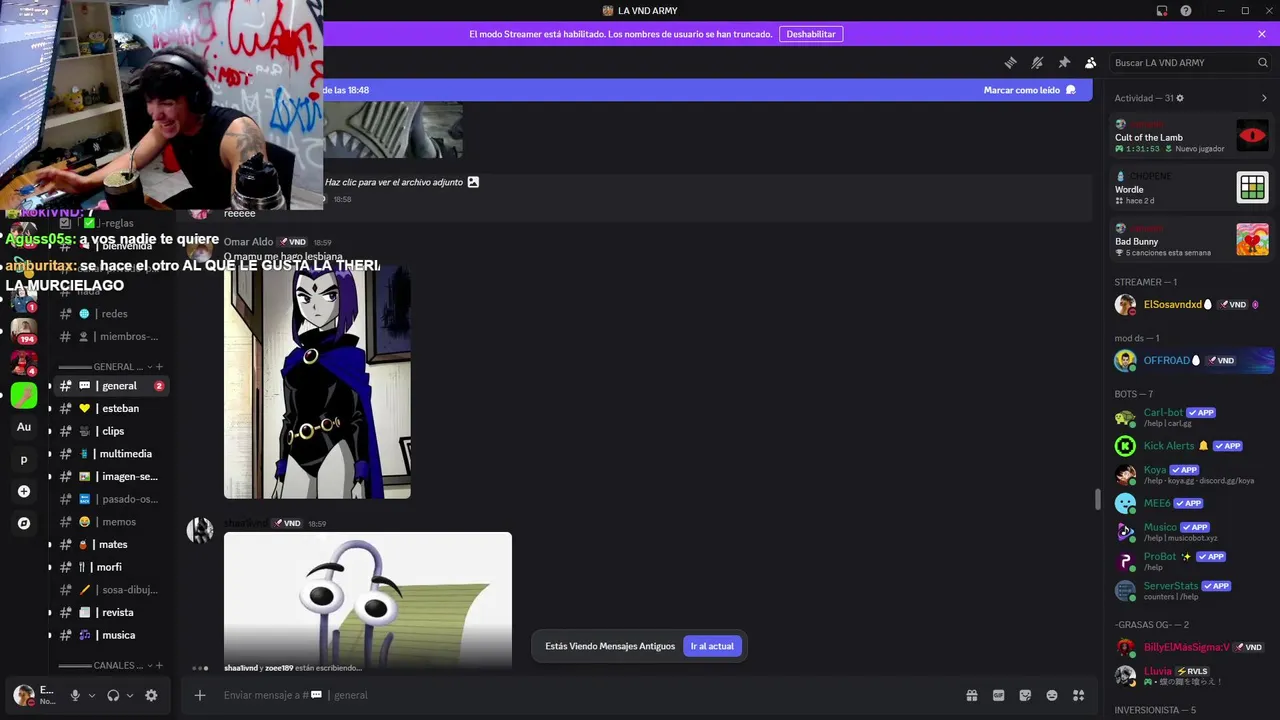
Task: Select the musica channel
Action: 112,635
